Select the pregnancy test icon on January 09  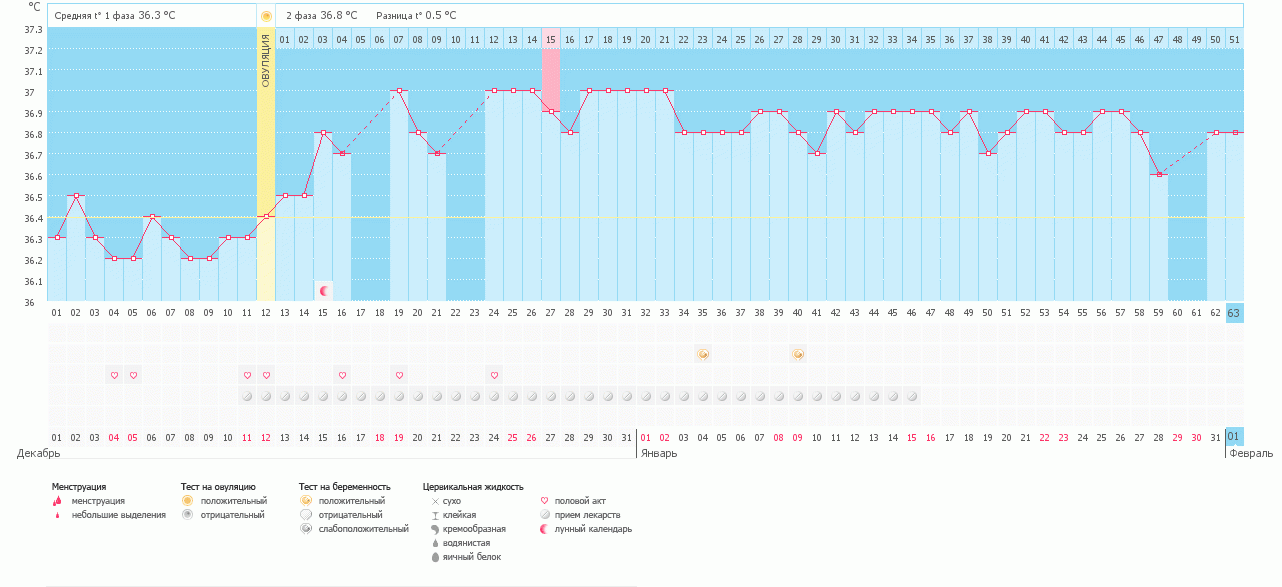click(798, 354)
